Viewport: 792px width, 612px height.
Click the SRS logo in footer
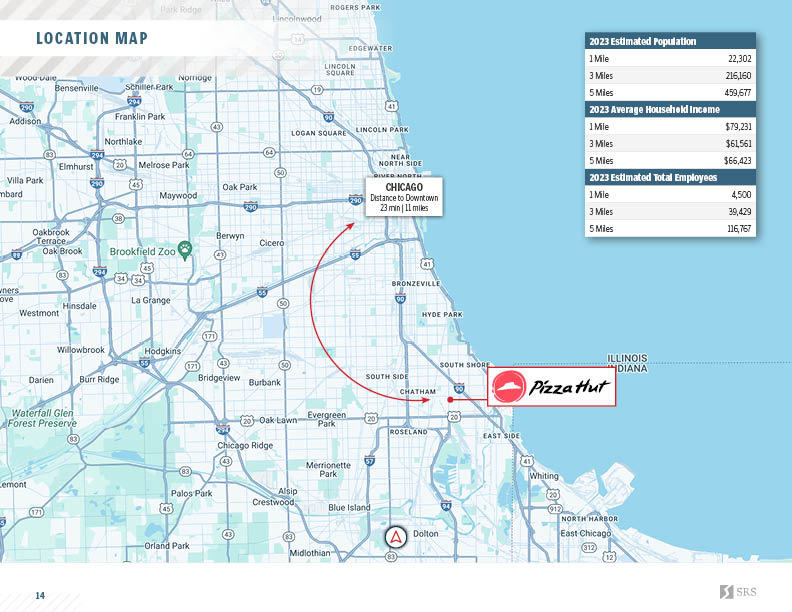coord(738,592)
